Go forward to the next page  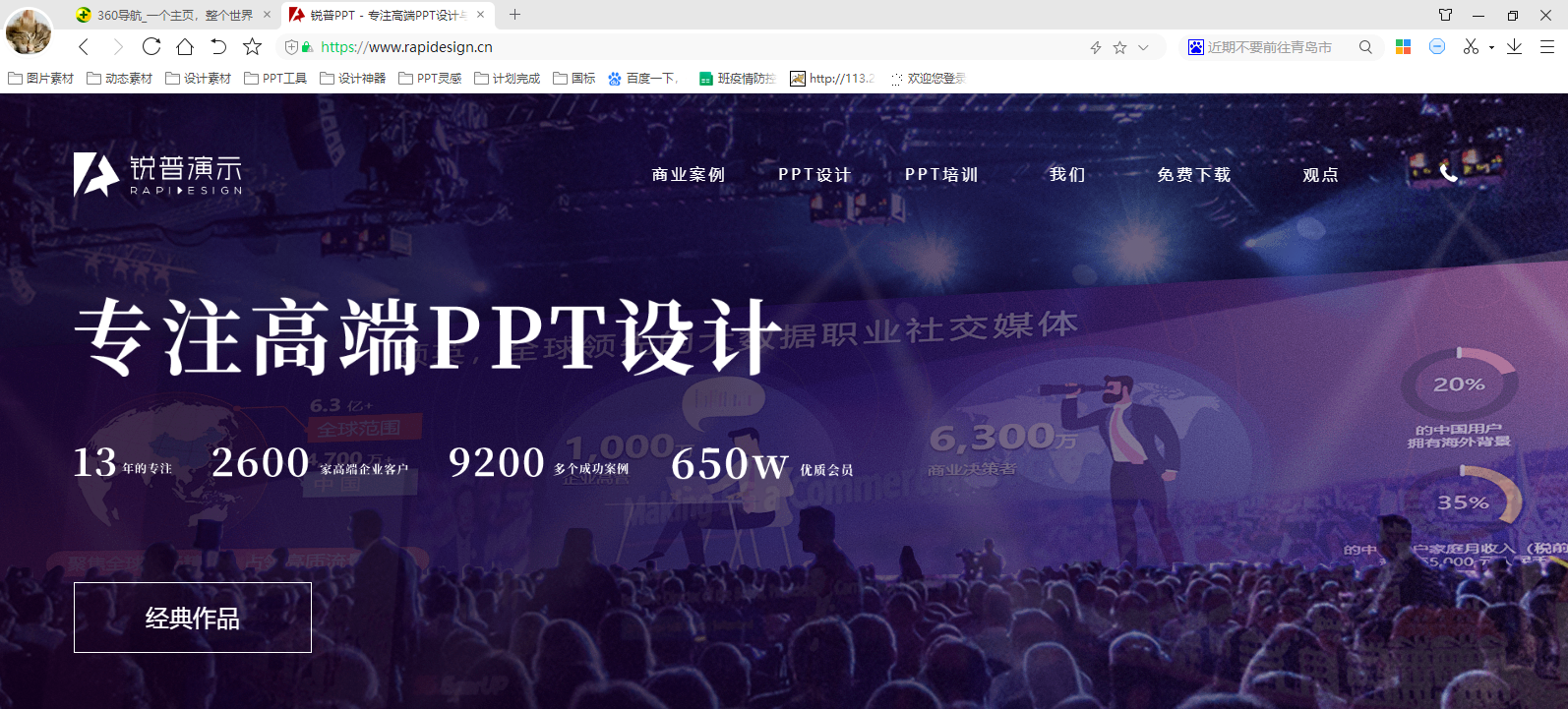coord(118,46)
